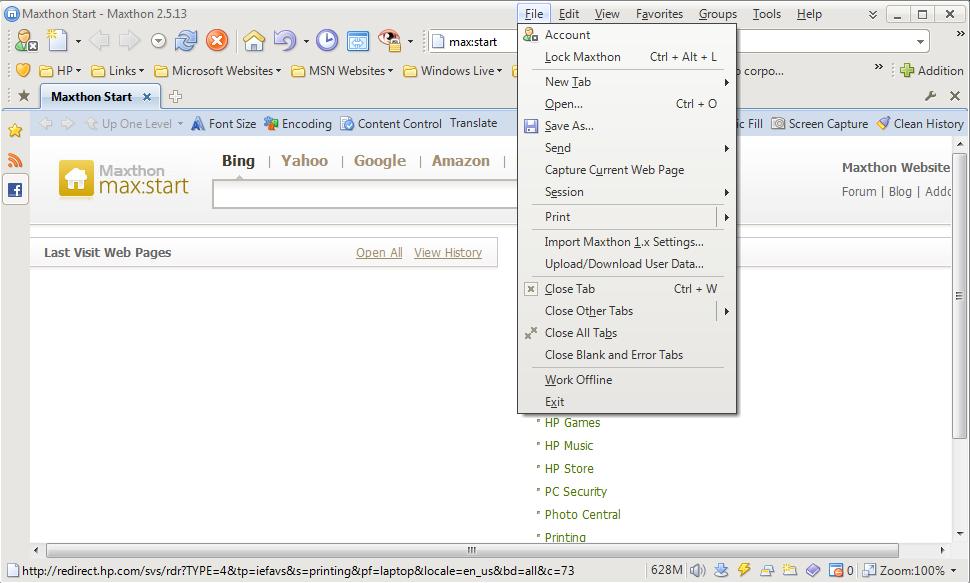Open the Favorites menu in the menu bar

point(659,14)
